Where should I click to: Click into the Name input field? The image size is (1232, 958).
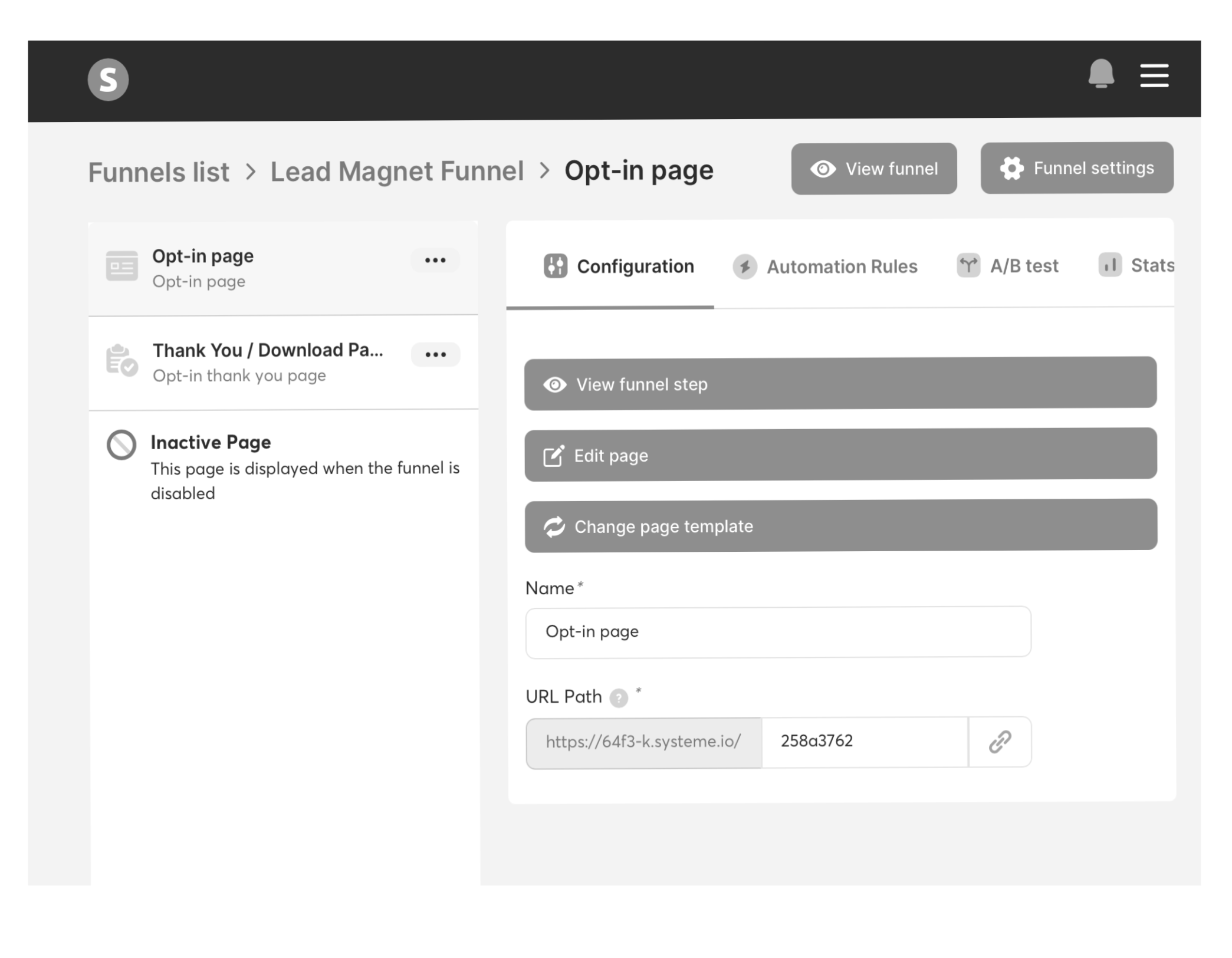[778, 631]
